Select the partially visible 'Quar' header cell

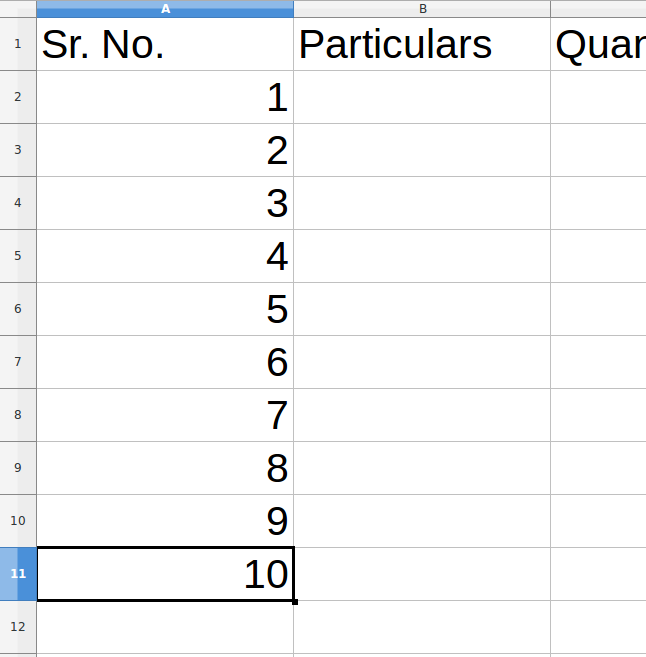(598, 44)
